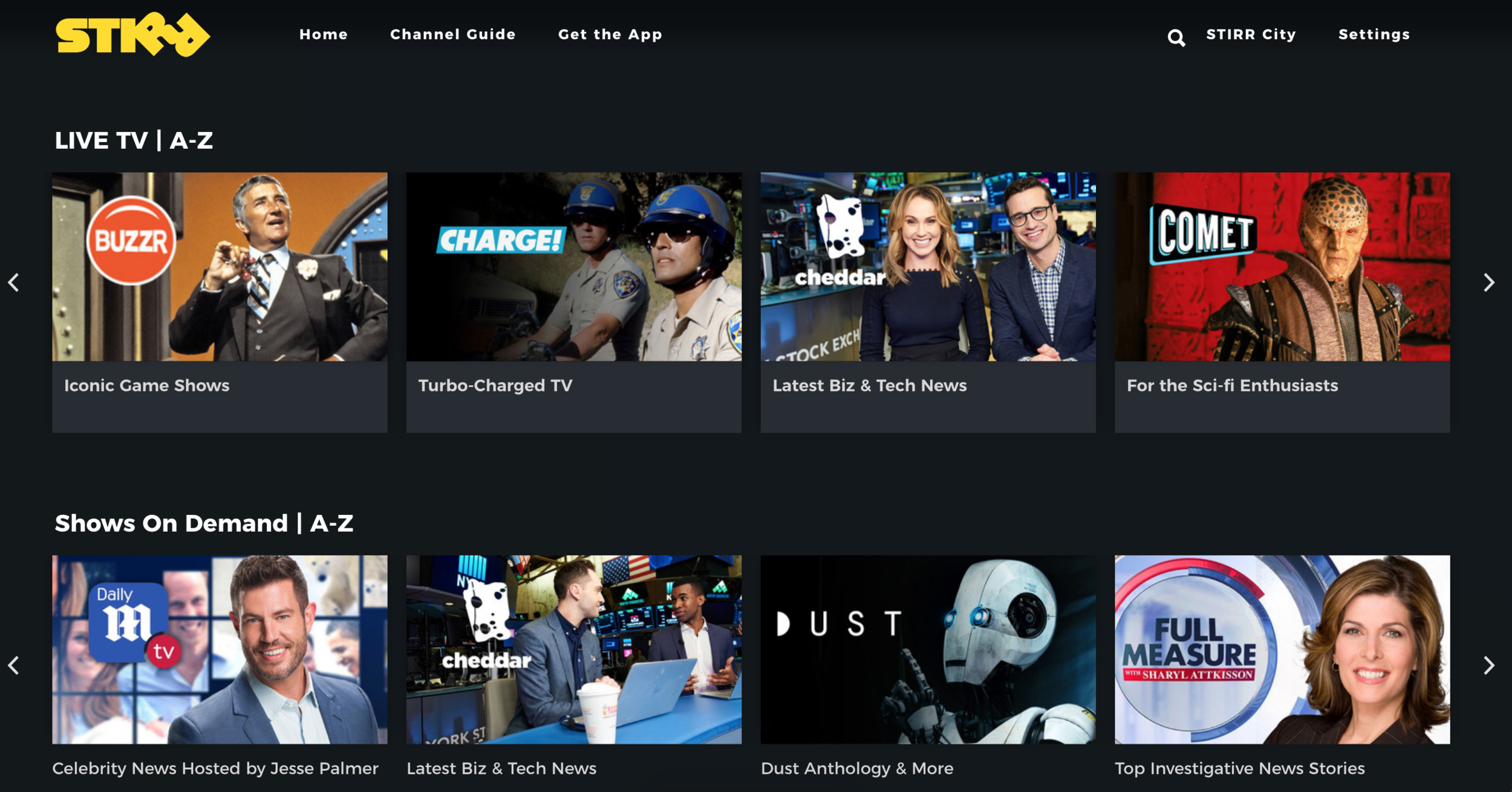
Task: Click Celebrity News Hosted by Jesse Palmer
Action: pos(215,768)
